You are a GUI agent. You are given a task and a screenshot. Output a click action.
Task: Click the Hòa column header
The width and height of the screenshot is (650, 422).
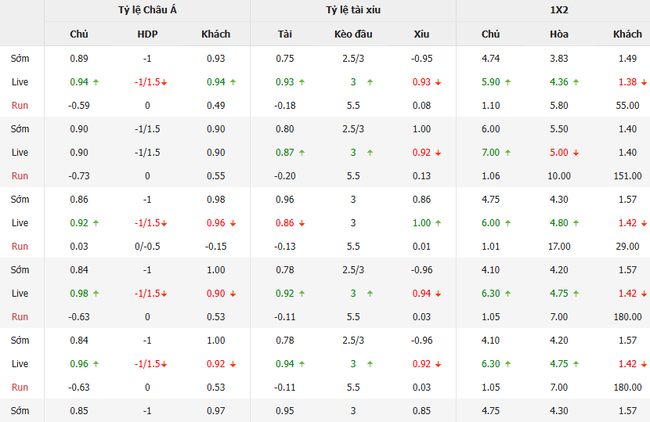558,34
